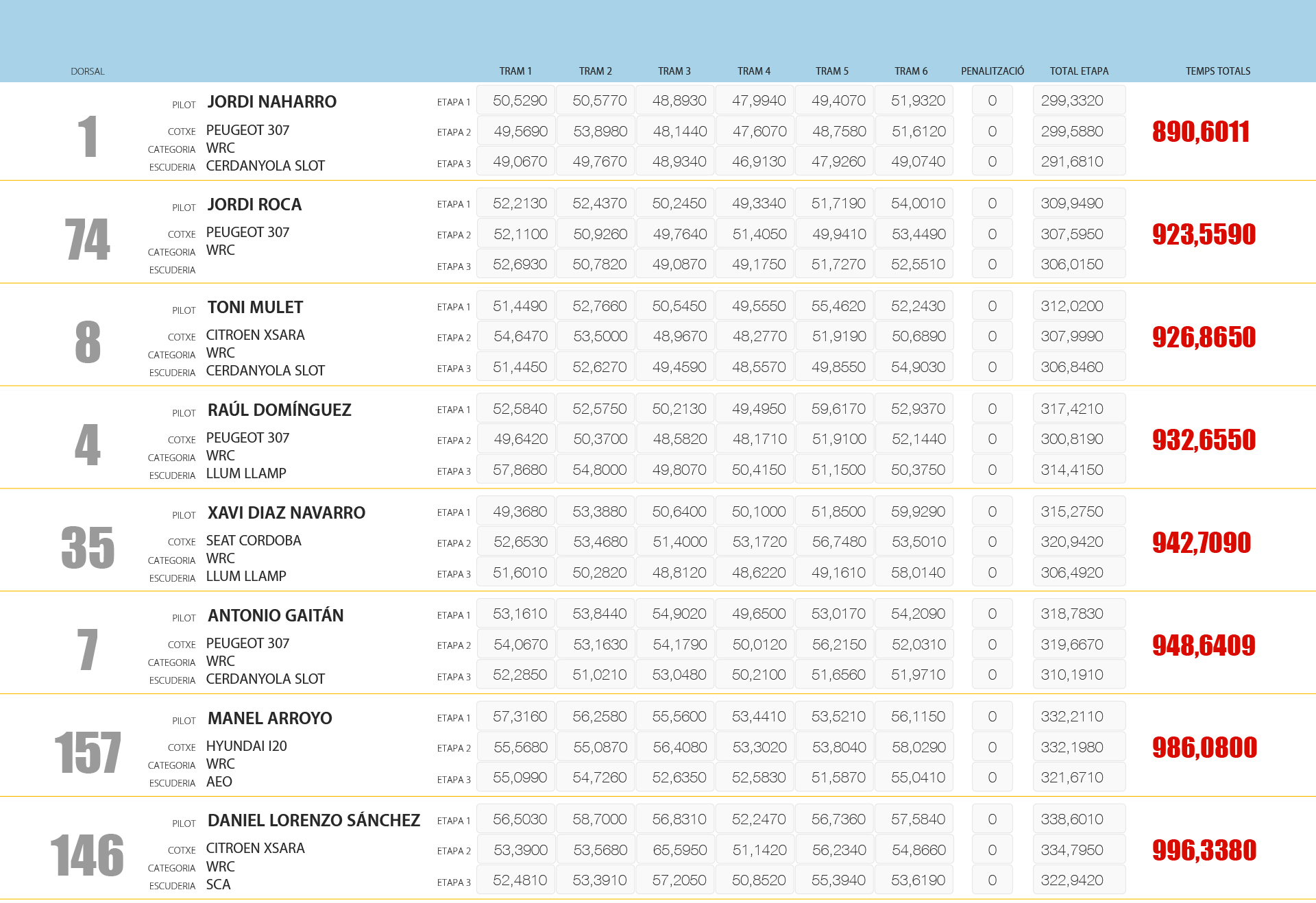Click the pilot name DANIEL LORENZO SÁNCHEZ
The width and height of the screenshot is (1316, 903).
313,820
